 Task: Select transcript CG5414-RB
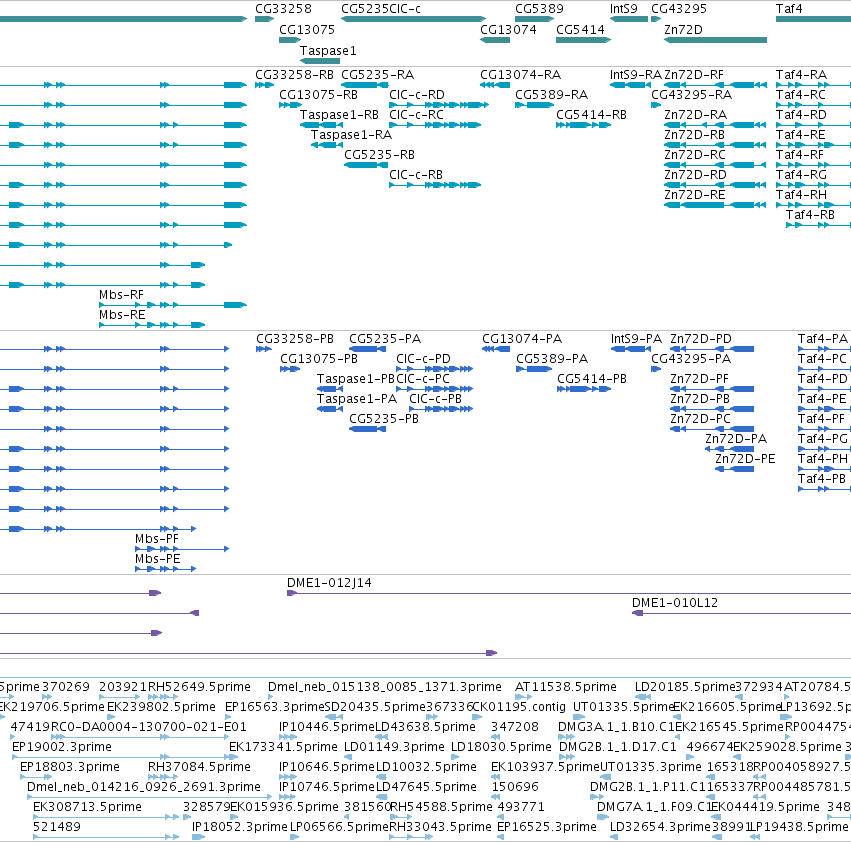pos(583,125)
